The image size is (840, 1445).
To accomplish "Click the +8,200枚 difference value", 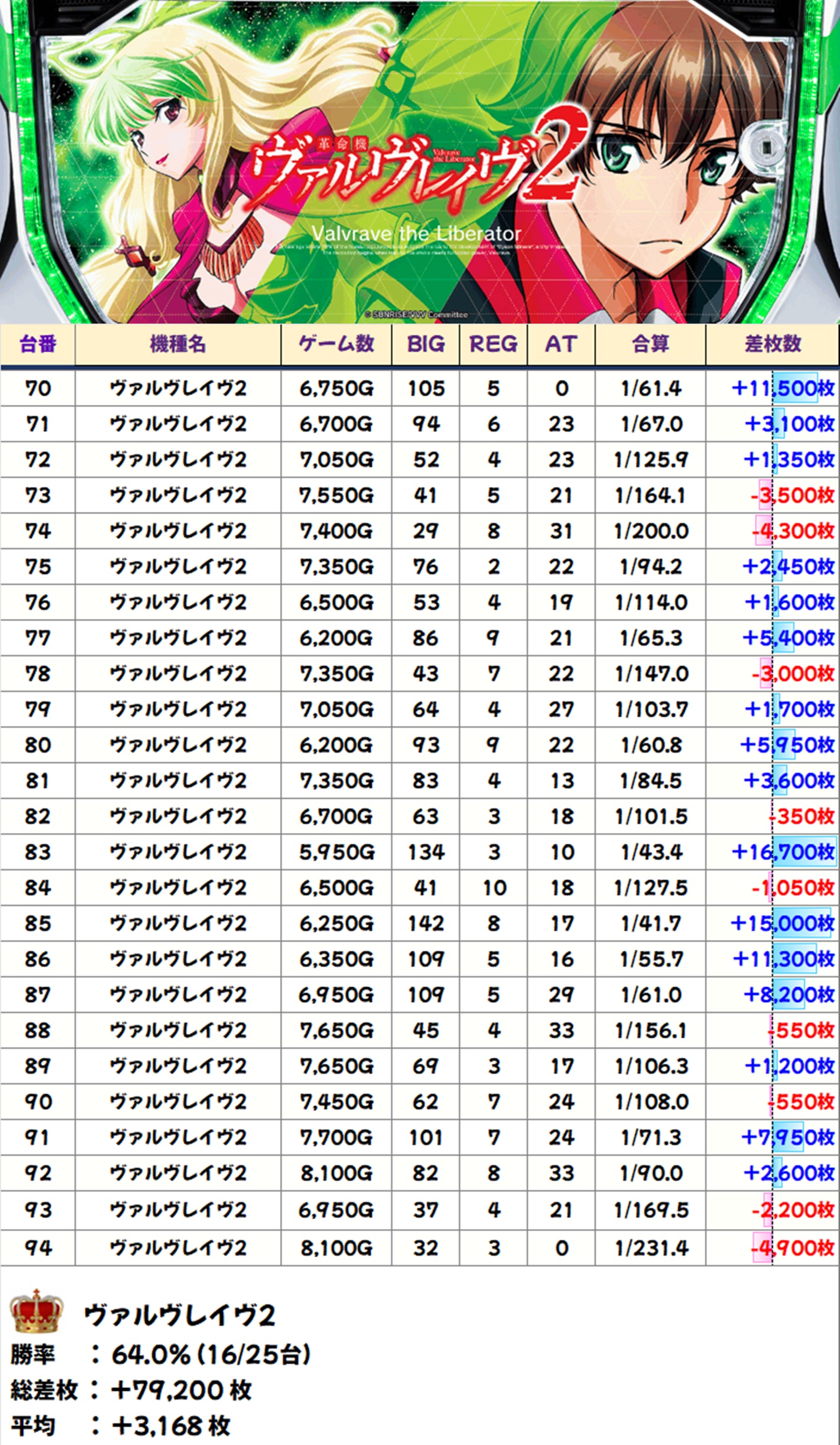I will pos(789,994).
